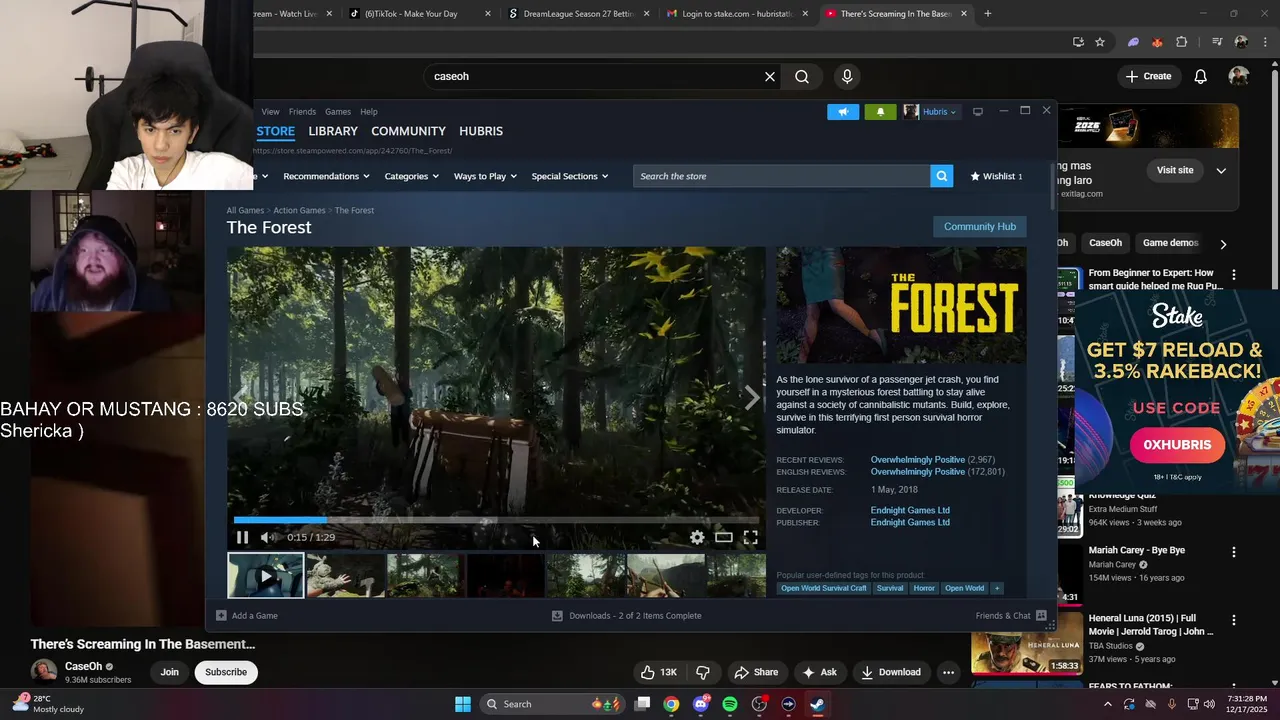The width and height of the screenshot is (1280, 720).
Task: Go to next media with right arrow
Action: [752, 397]
